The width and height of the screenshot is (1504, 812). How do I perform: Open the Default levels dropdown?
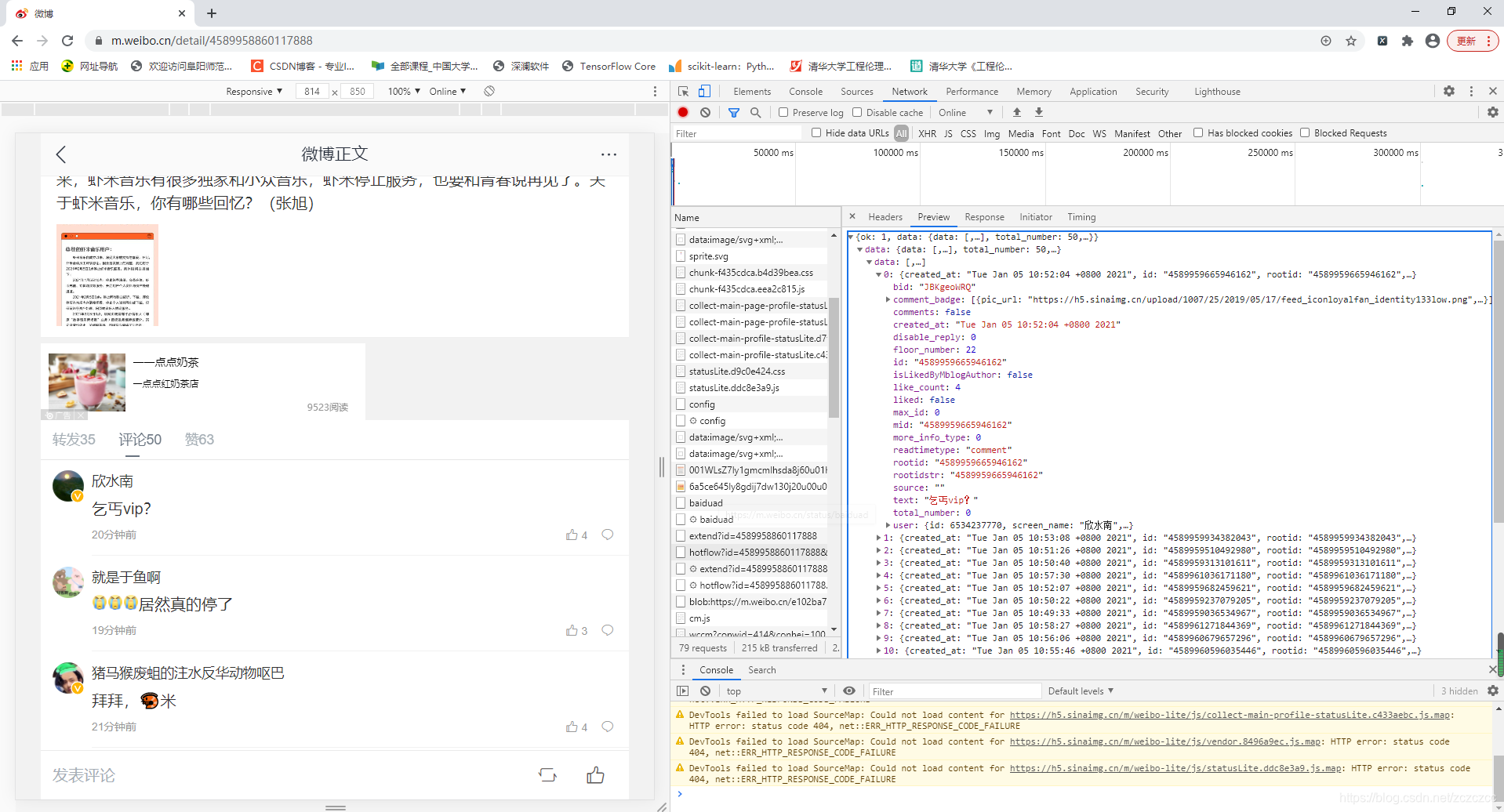click(x=1081, y=691)
